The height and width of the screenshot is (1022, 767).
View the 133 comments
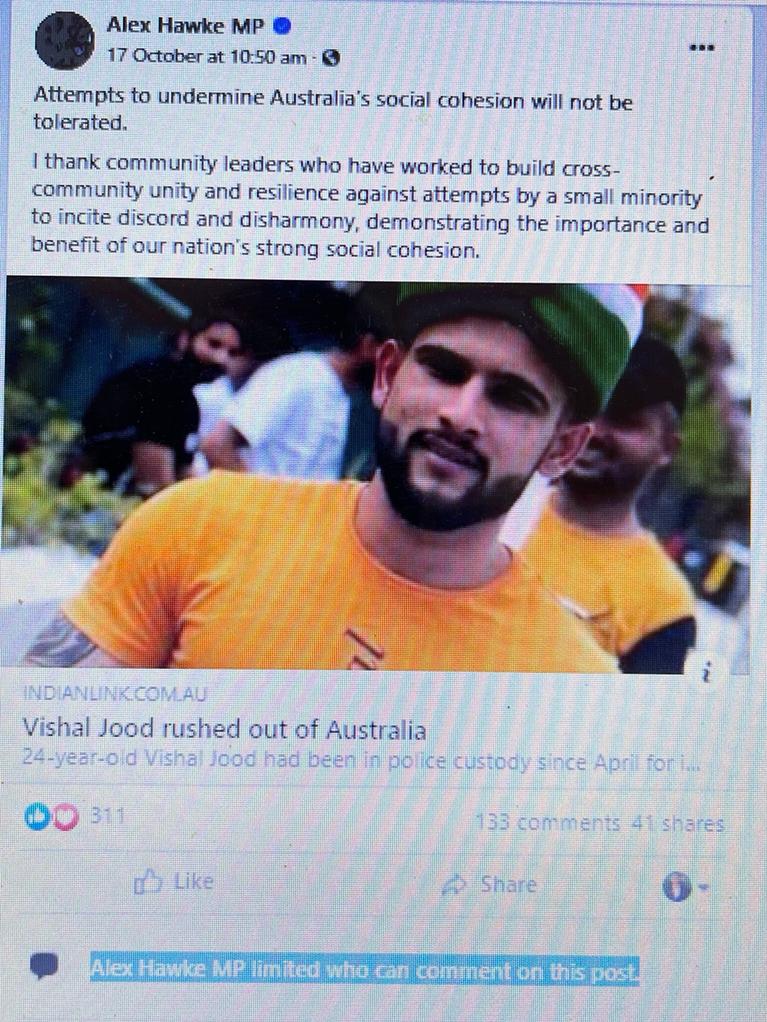pos(547,823)
